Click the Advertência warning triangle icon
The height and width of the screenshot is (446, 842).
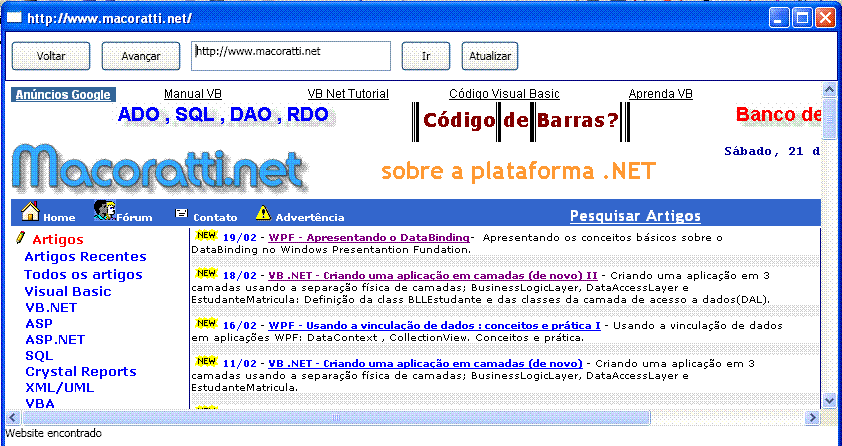(x=263, y=213)
